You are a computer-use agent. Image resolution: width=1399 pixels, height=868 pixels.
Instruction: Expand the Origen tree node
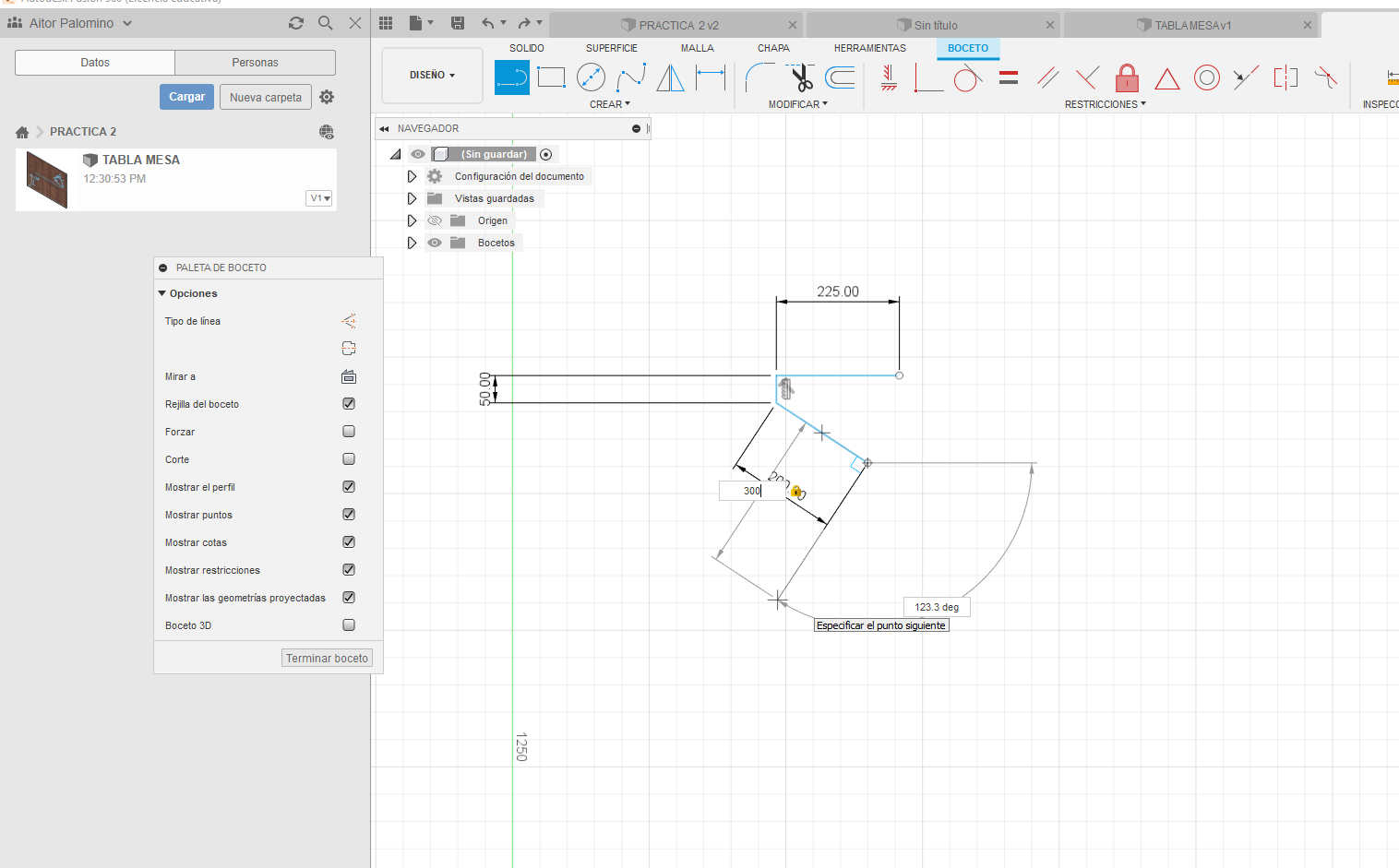412,220
